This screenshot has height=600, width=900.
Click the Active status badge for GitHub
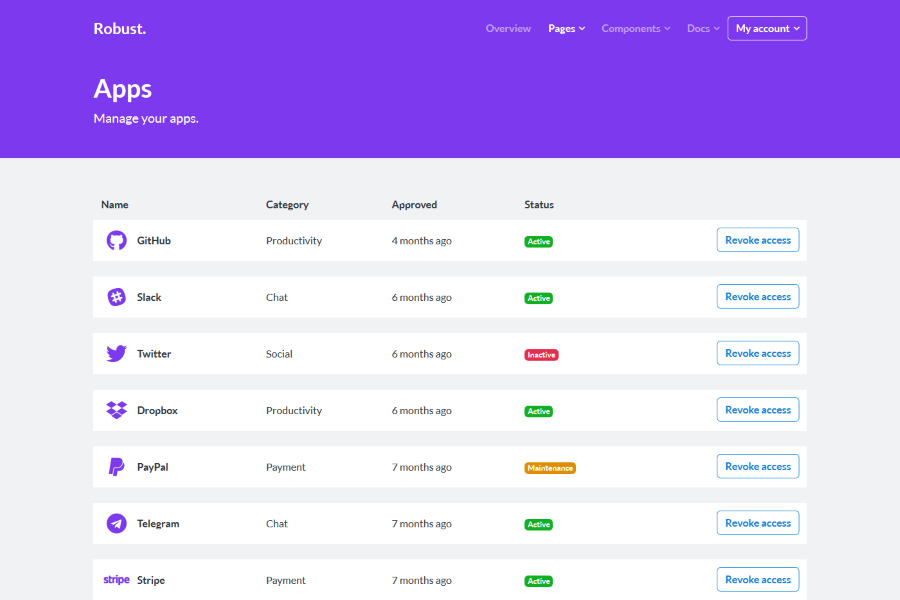pyautogui.click(x=538, y=242)
